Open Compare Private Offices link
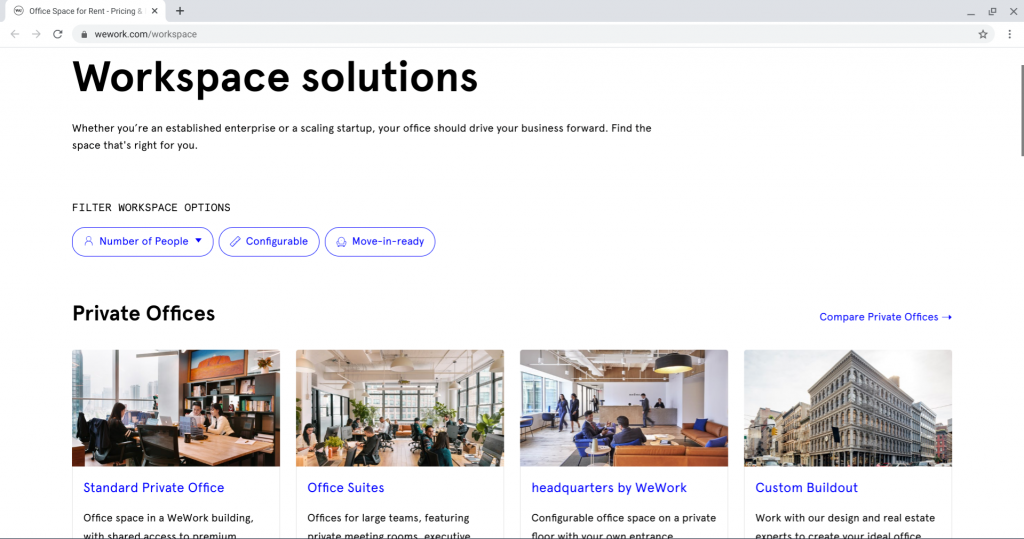 (885, 317)
